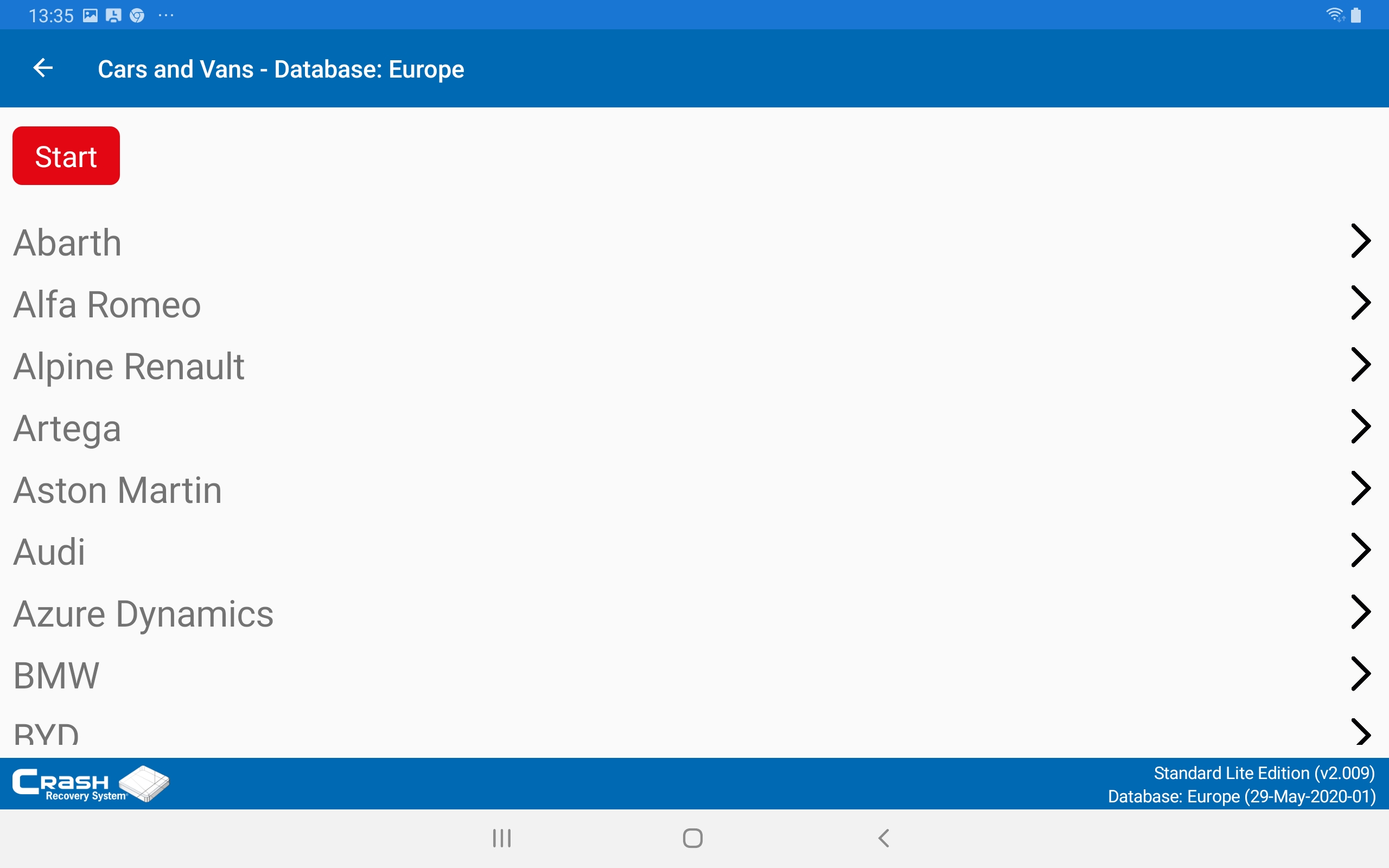Tap Standard Lite Edition version text
Screen dimensions: 1389x868
point(1264,773)
